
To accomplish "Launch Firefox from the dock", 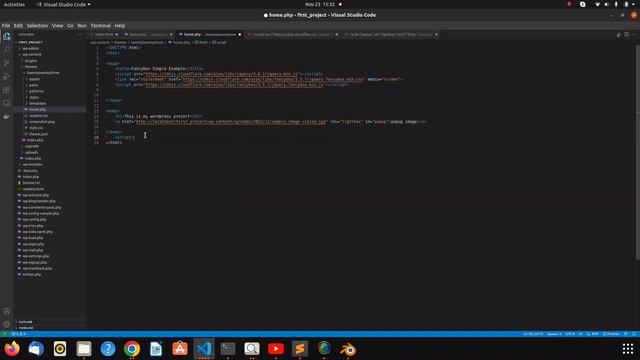I will (x=12, y=349).
